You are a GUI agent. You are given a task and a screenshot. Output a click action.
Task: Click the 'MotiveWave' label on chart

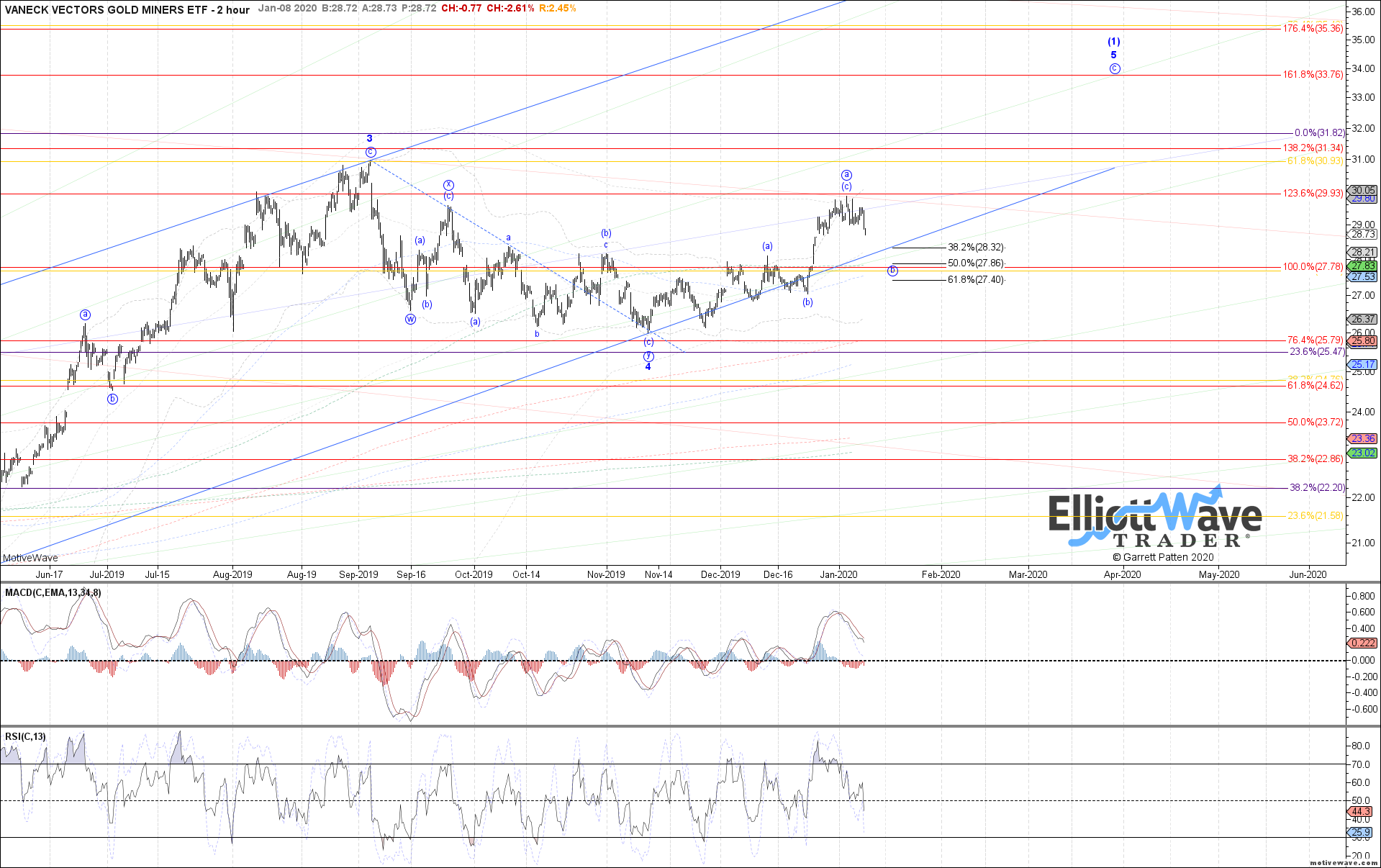(x=30, y=558)
